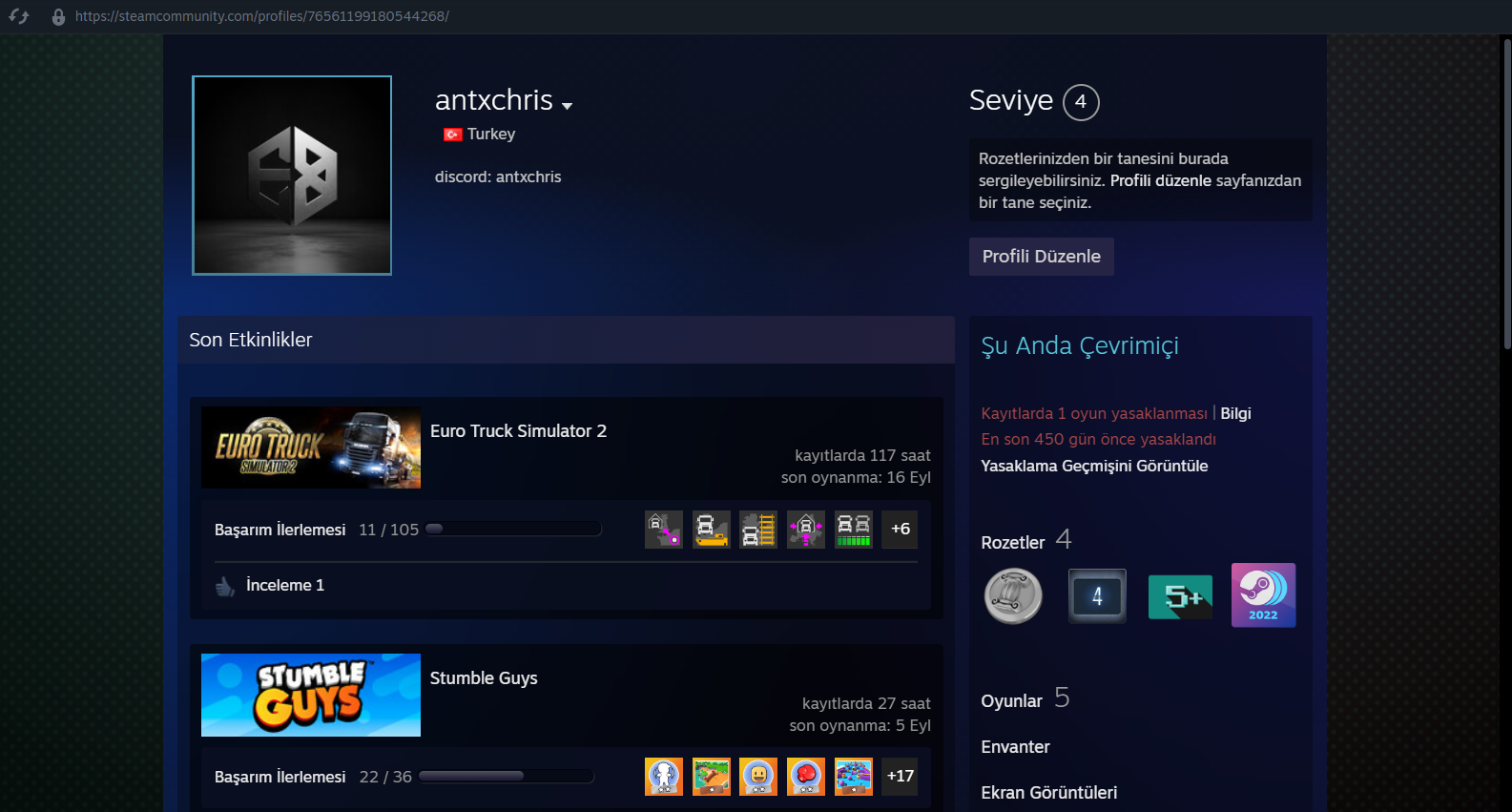Open the first Stumble Guys achievement icon

pos(664,777)
